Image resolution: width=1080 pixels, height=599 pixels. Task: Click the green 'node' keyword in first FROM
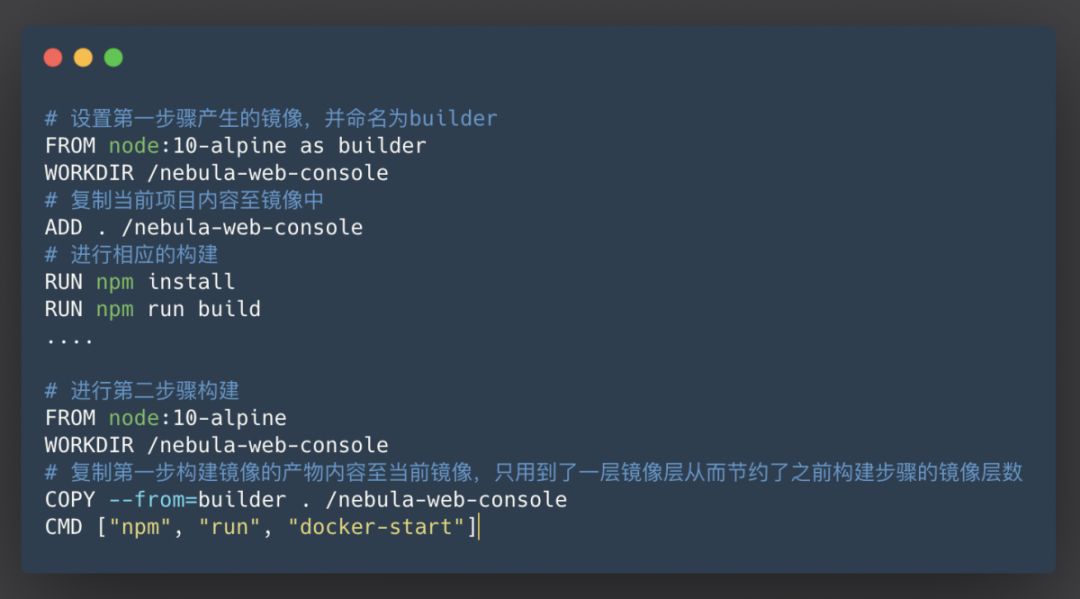point(134,146)
